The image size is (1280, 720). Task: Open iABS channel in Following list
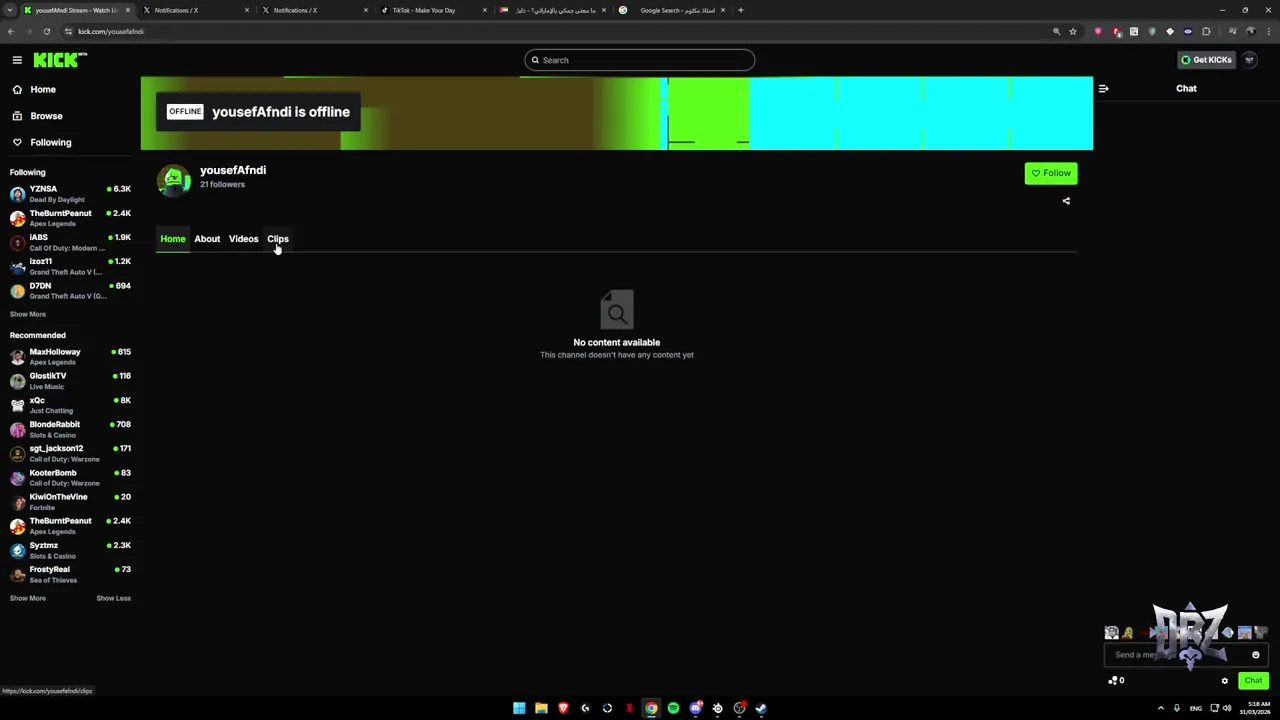point(70,242)
